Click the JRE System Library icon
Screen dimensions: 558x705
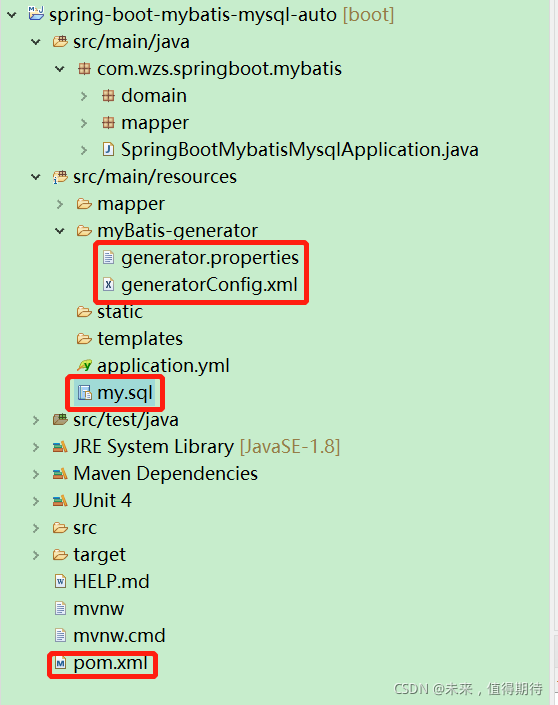coord(60,447)
